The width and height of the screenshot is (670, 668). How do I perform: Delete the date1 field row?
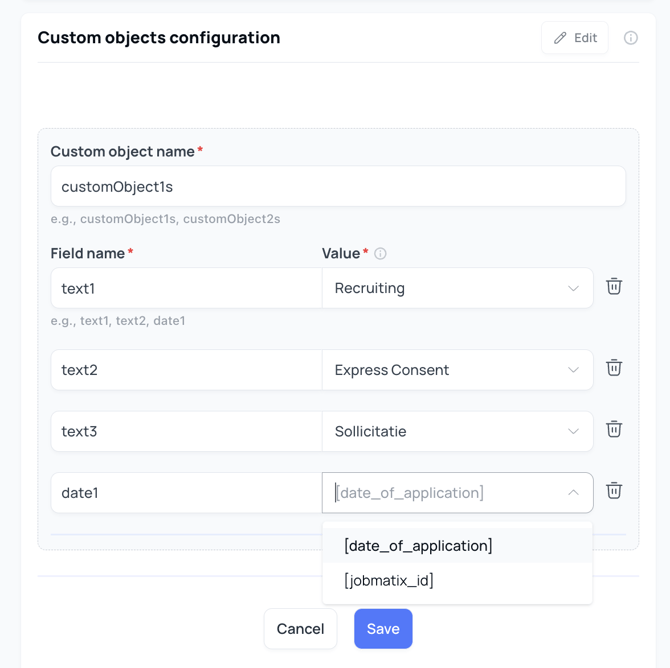coord(614,491)
